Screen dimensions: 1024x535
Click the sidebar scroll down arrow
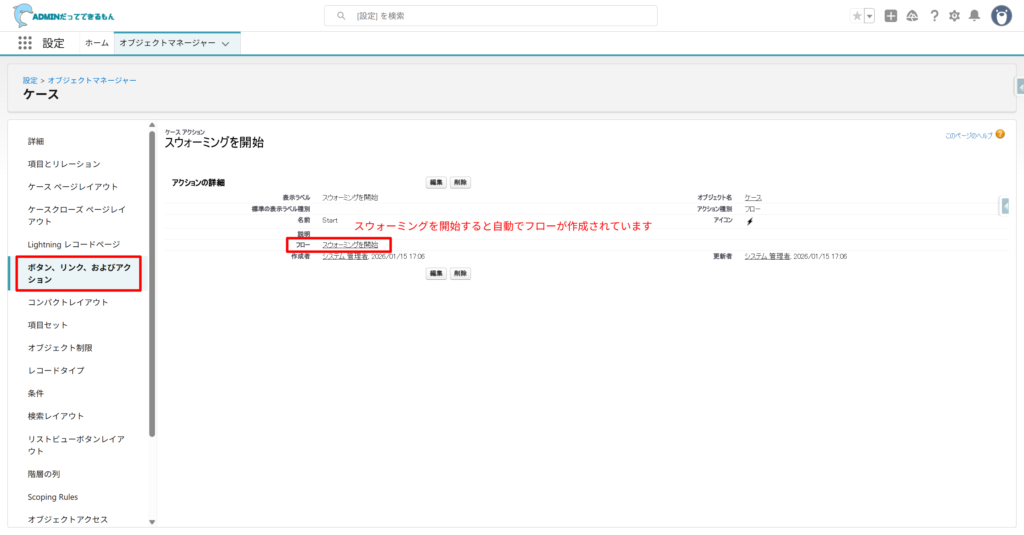click(152, 521)
